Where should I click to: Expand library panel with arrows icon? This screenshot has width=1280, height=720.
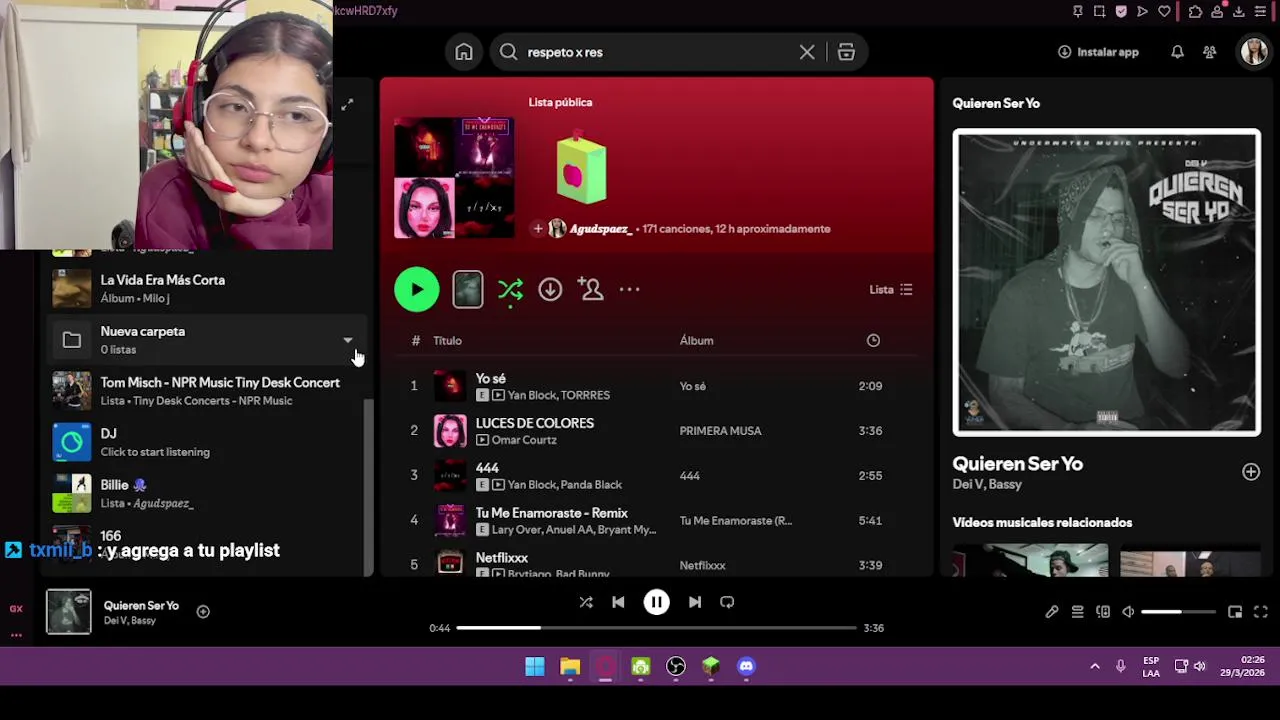coord(347,105)
